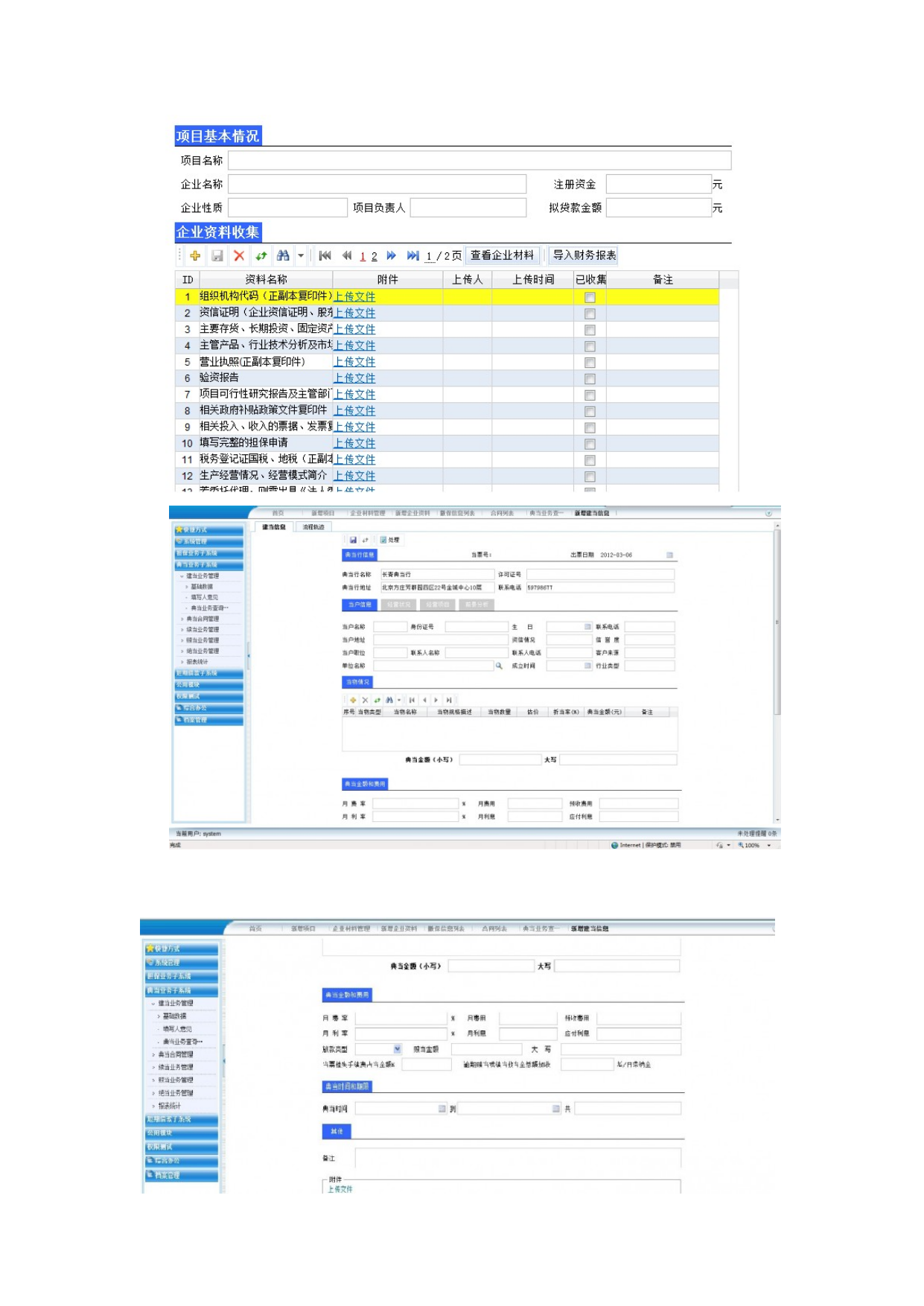Click 上传文件 link for 验资报告 row
The width and height of the screenshot is (924, 1306).
[354, 378]
